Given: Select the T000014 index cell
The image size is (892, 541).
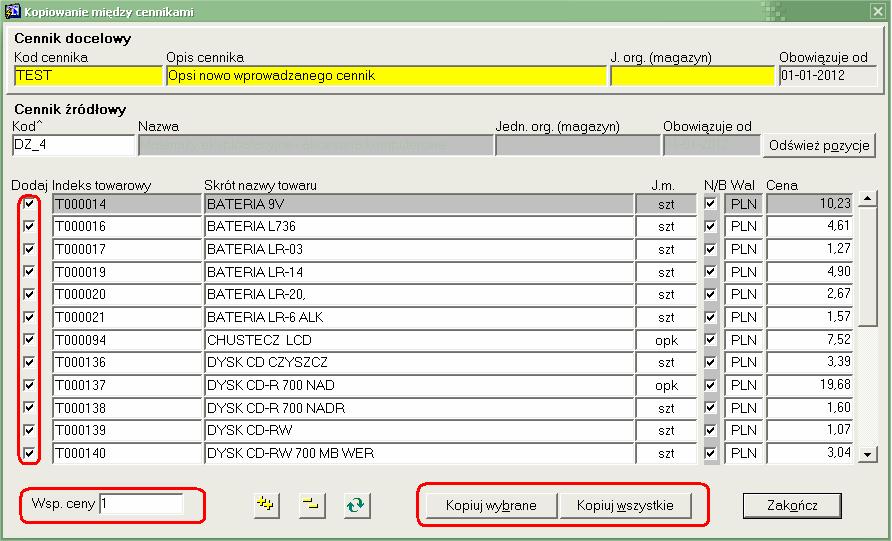Looking at the screenshot, I should (127, 204).
